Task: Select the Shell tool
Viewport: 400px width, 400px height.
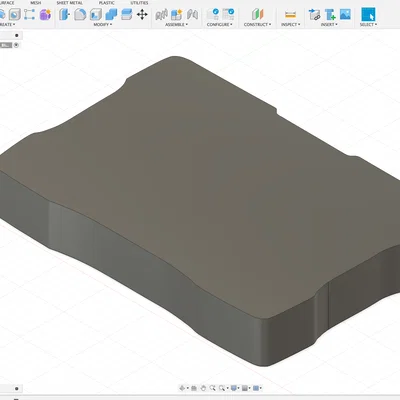Action: [96, 14]
